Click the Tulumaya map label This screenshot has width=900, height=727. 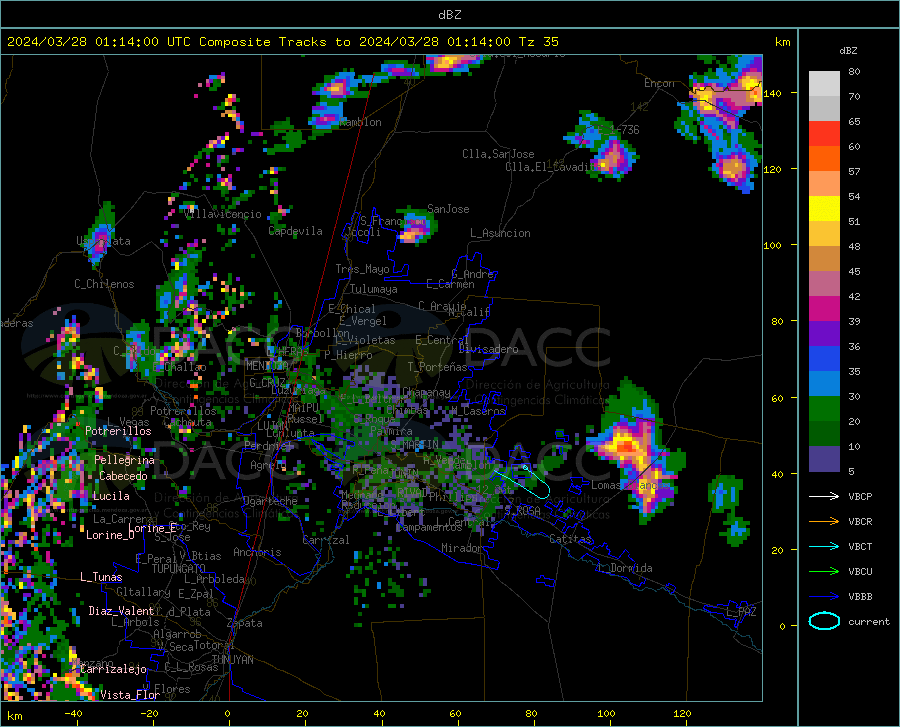point(374,289)
